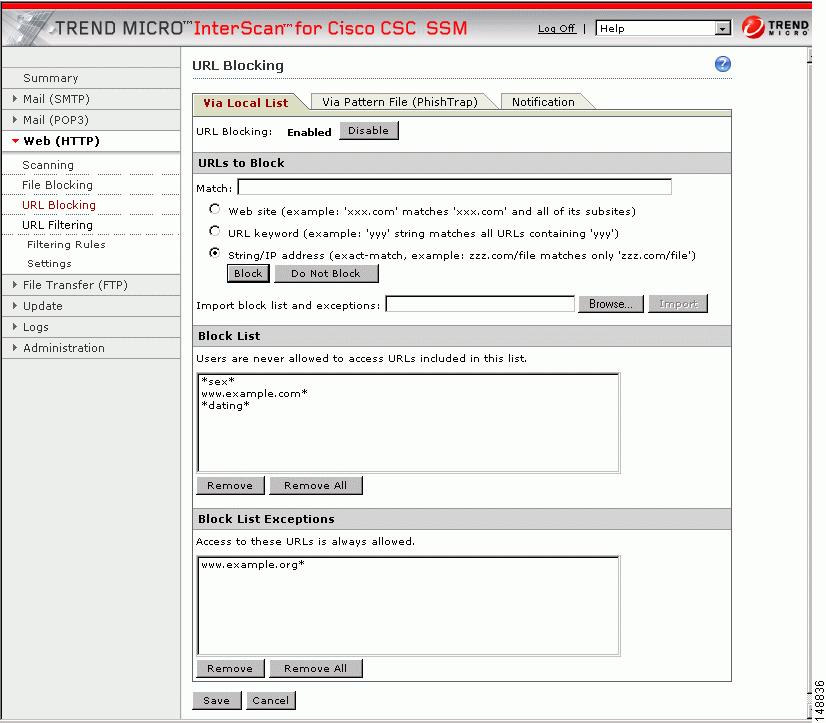The height and width of the screenshot is (723, 826).
Task: Click the Disable URL blocking button
Action: pos(369,131)
